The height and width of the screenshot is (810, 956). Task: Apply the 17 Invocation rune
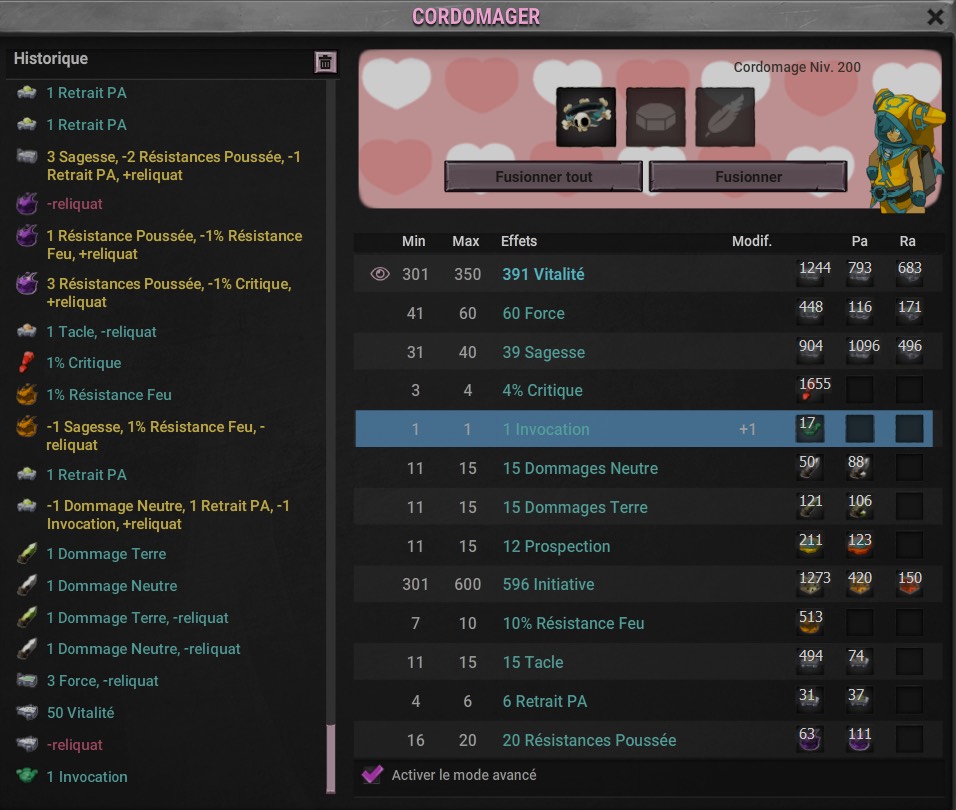click(811, 429)
